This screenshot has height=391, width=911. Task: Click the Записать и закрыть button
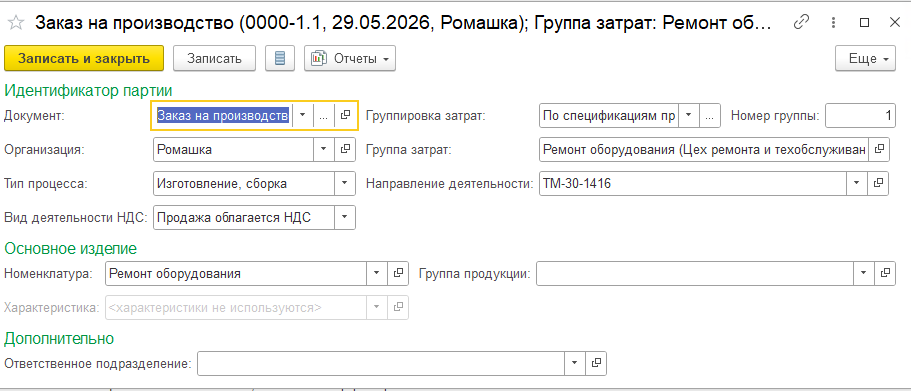click(84, 59)
